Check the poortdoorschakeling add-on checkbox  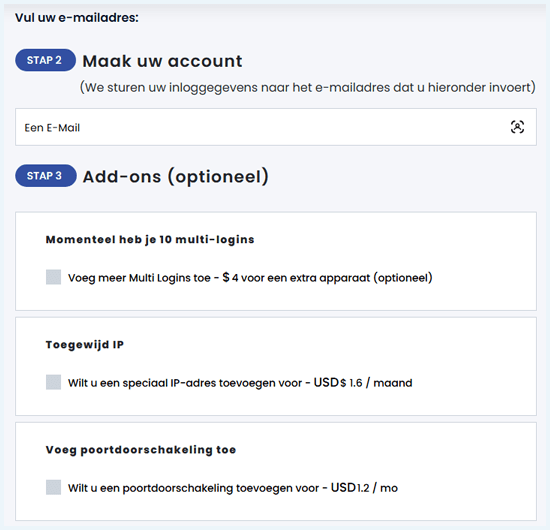53,488
